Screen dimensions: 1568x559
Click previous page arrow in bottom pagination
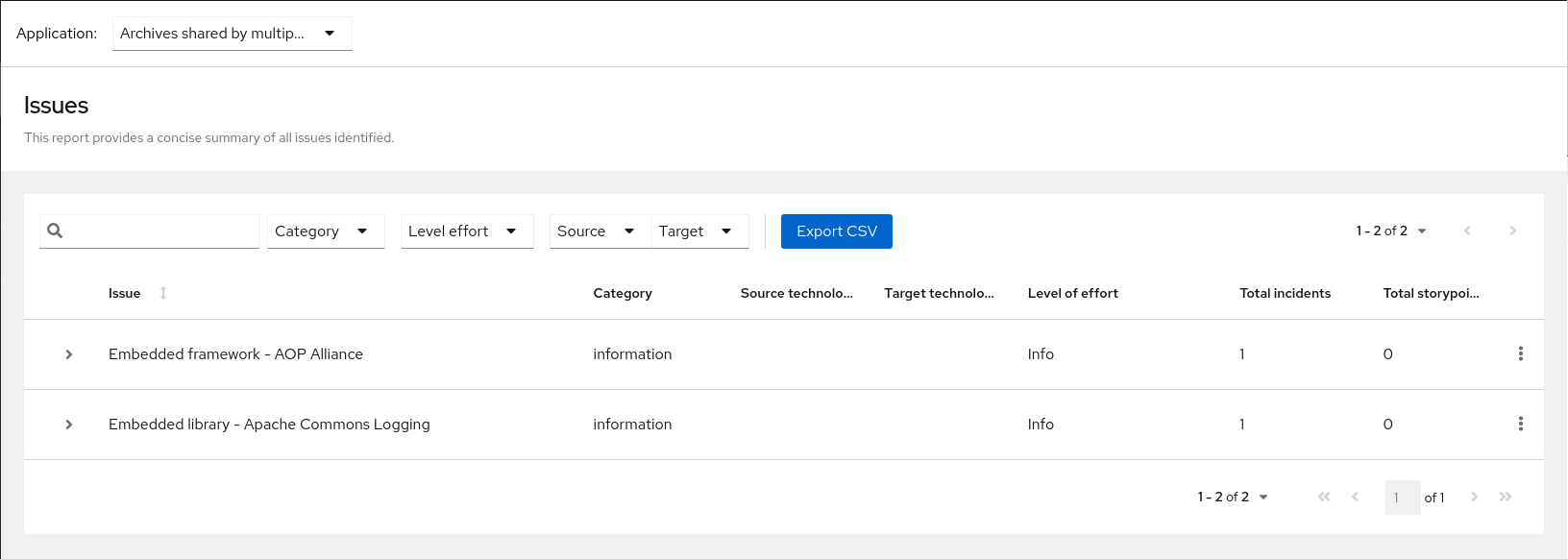[1355, 497]
